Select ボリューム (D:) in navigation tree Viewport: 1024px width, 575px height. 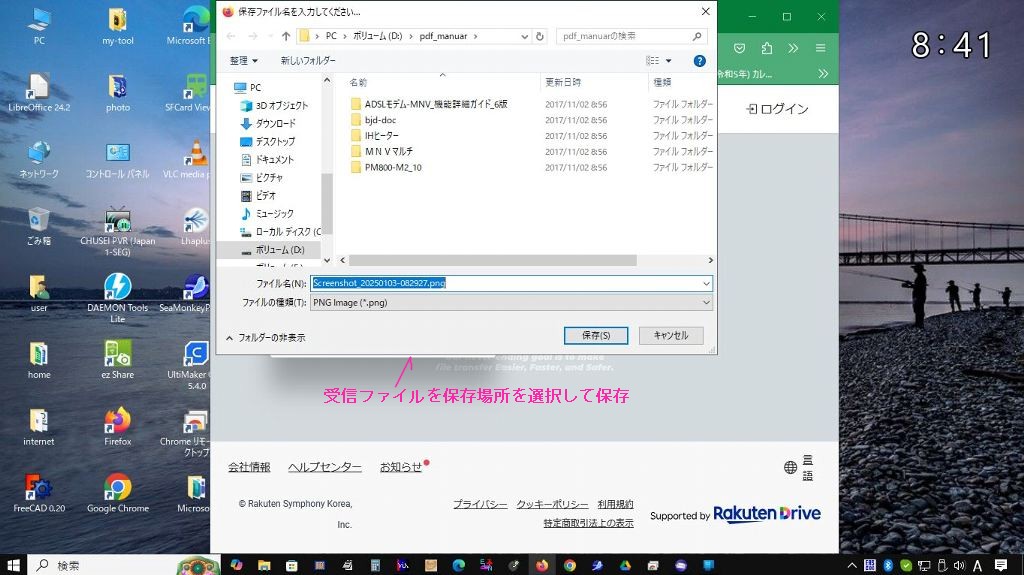pyautogui.click(x=280, y=250)
